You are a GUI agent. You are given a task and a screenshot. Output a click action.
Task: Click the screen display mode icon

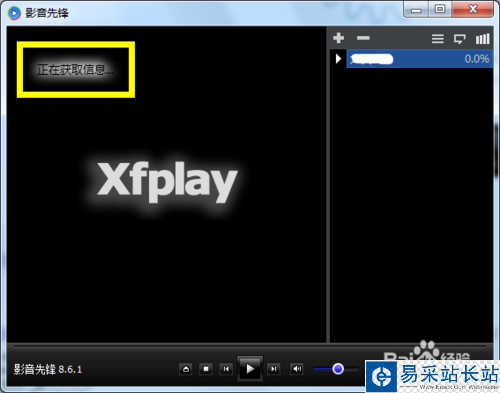click(460, 39)
